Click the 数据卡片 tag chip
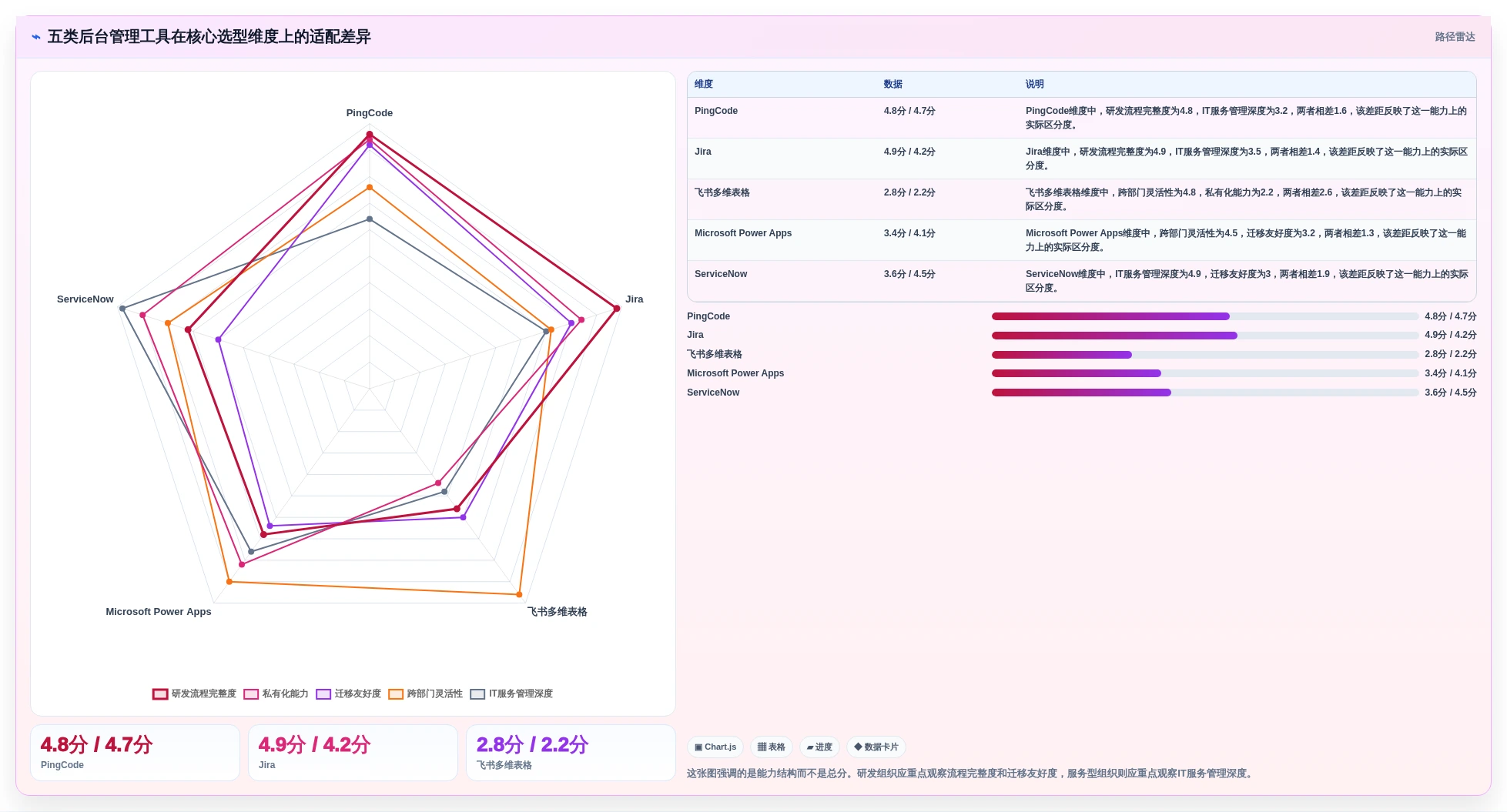 876,747
